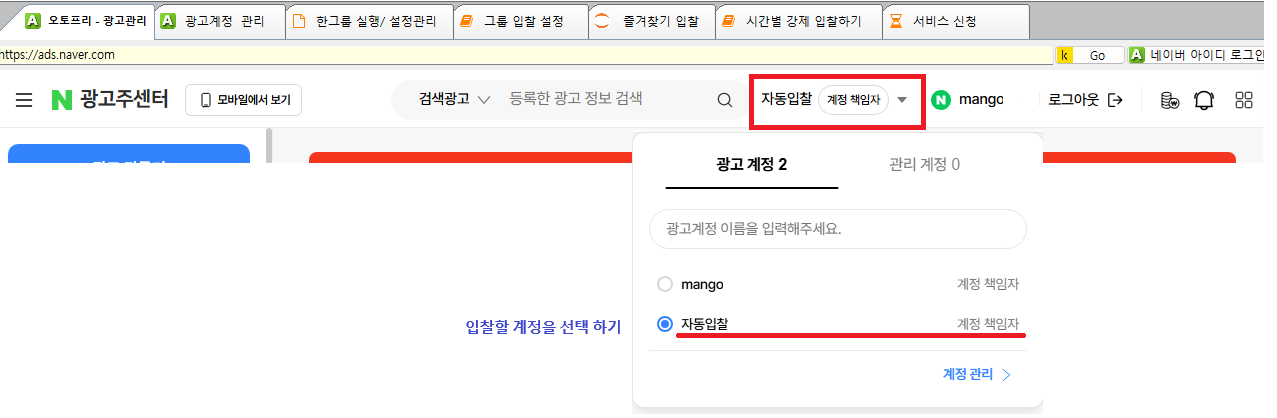This screenshot has width=1277, height=418.
Task: Open the hamburger menu icon
Action: coord(24,100)
